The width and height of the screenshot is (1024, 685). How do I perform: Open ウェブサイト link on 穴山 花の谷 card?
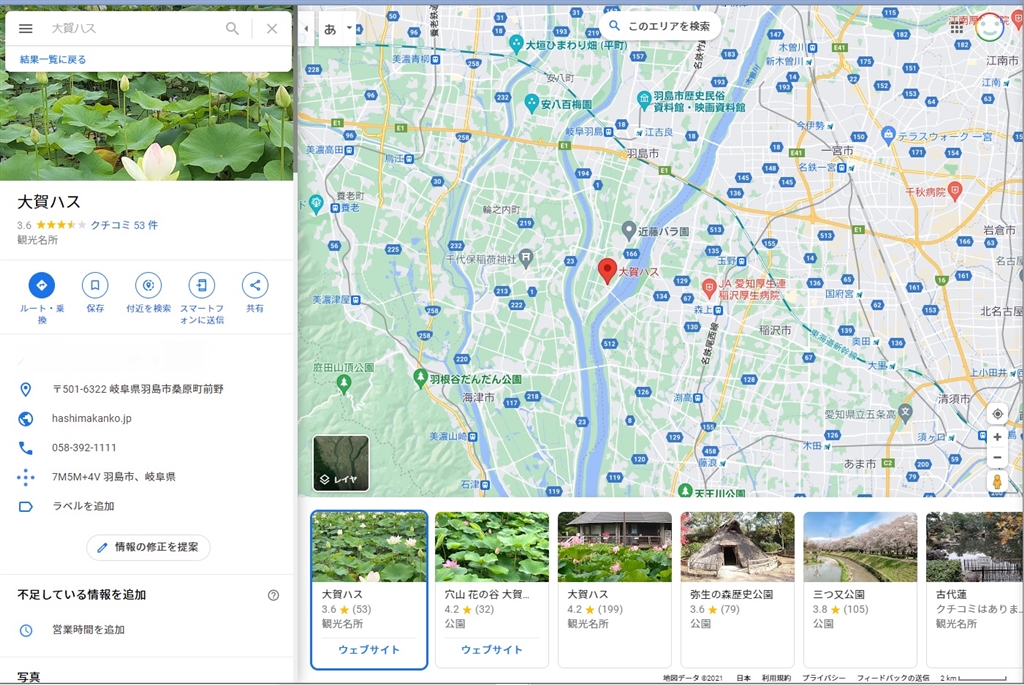(492, 650)
